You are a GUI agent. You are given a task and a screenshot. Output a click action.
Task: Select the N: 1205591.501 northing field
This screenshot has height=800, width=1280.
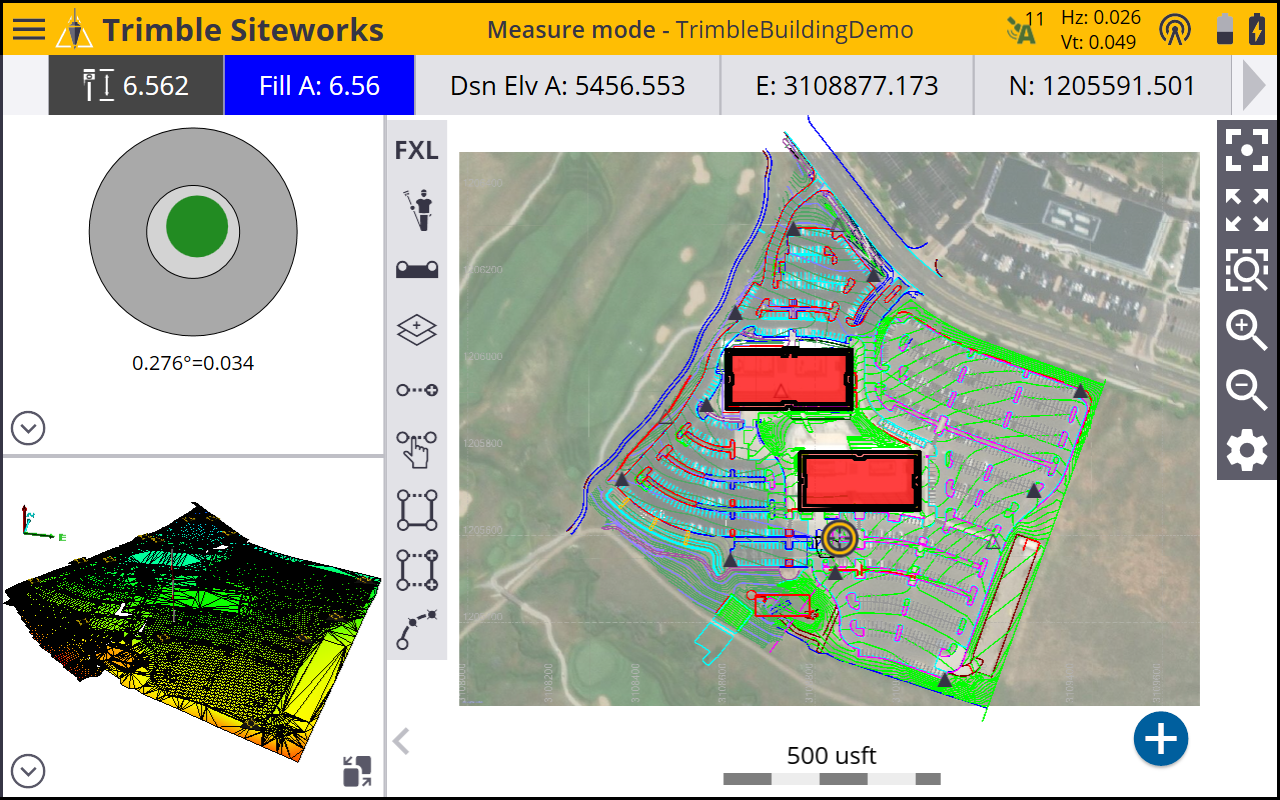pyautogui.click(x=1102, y=86)
